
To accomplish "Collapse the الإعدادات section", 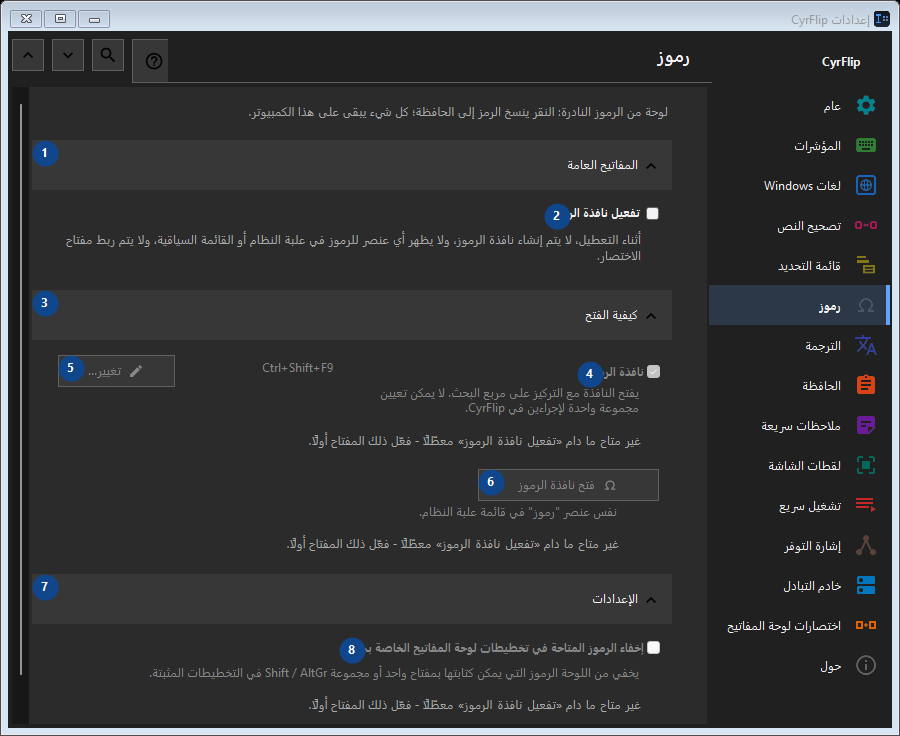I will pyautogui.click(x=352, y=599).
